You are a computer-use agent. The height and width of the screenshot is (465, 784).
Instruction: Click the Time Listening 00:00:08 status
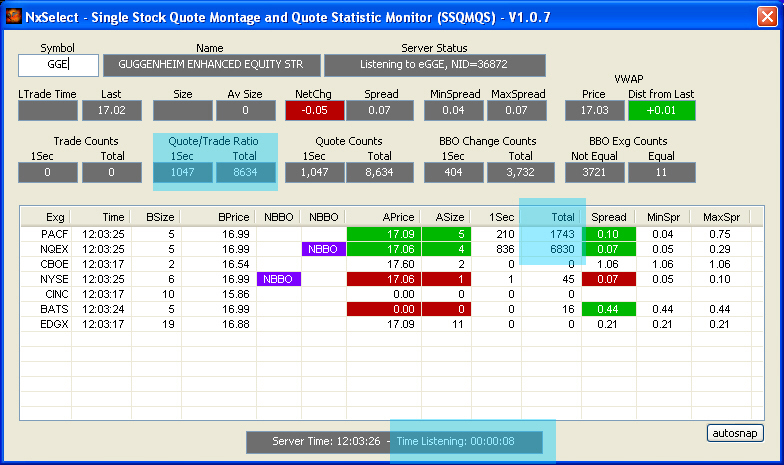456,442
